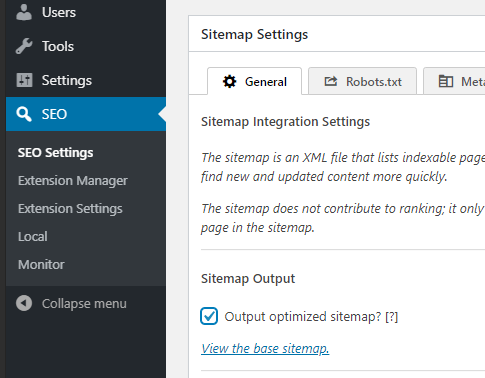Screen dimensions: 485x378
Task: Switch to the Robots.txt tab
Action: tap(362, 81)
